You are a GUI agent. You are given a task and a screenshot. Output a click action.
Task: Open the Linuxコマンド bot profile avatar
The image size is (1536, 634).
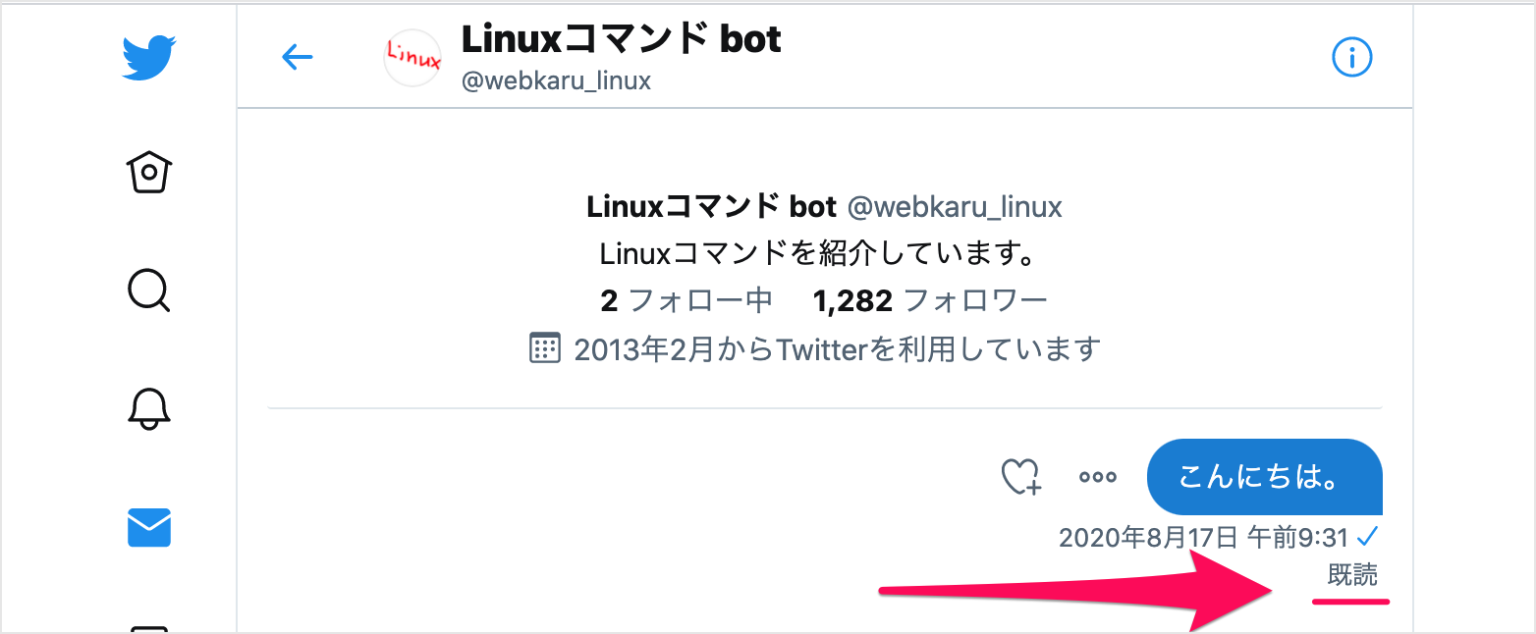tap(412, 57)
